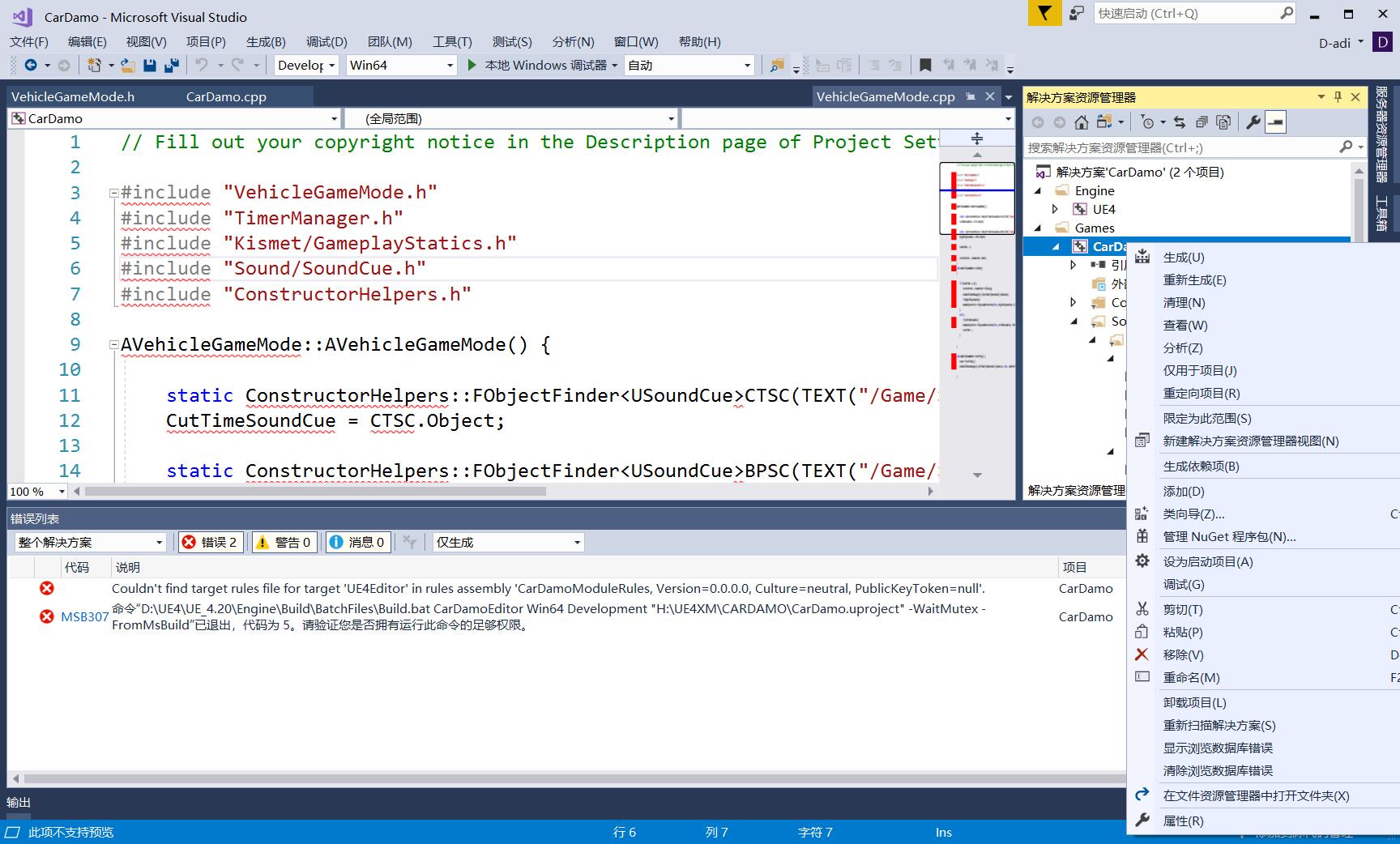Viewport: 1400px width, 844px height.
Task: Click the new project icon in toolbar
Action: (x=94, y=65)
